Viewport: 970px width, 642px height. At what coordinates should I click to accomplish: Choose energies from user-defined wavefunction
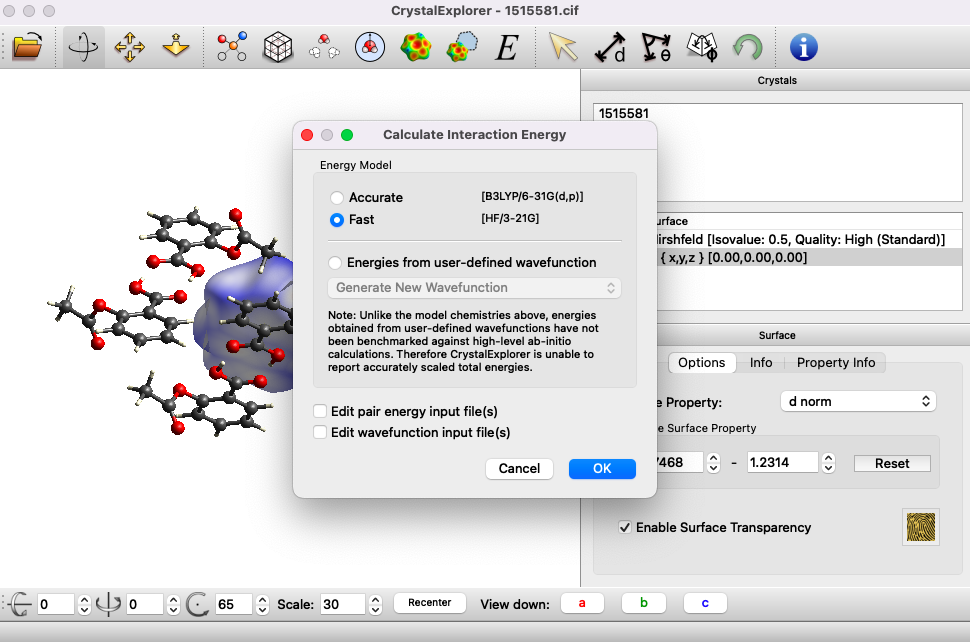coord(335,262)
